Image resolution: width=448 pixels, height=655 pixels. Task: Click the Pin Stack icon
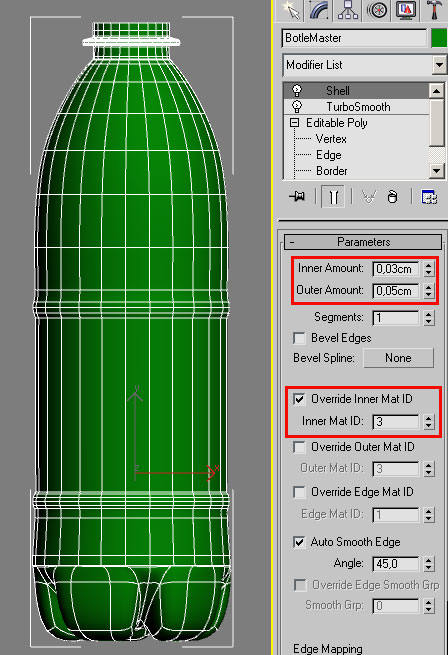[x=297, y=196]
